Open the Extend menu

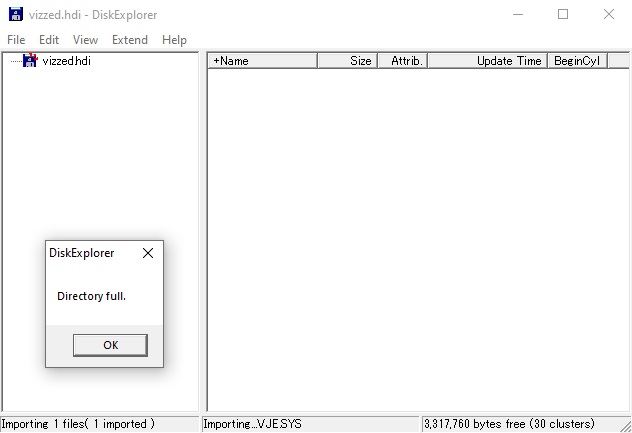pyautogui.click(x=130, y=40)
